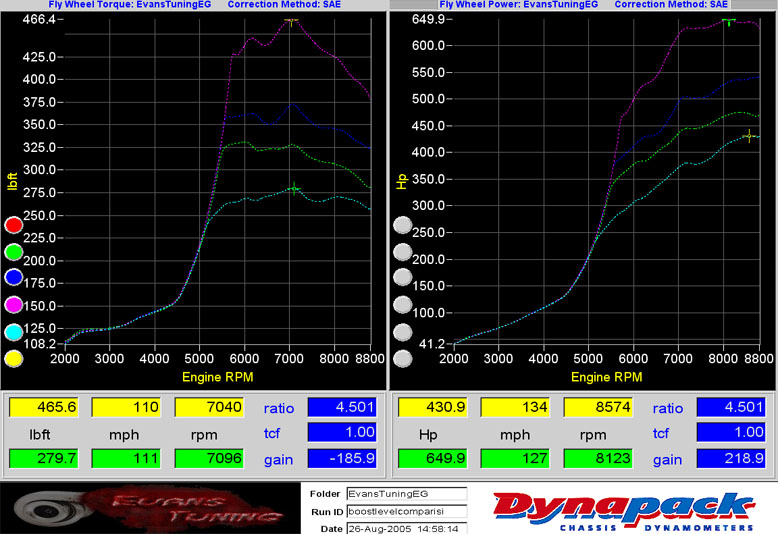This screenshot has height=534, width=778.
Task: Click Engine RPM label under torque chart
Action: [218, 377]
